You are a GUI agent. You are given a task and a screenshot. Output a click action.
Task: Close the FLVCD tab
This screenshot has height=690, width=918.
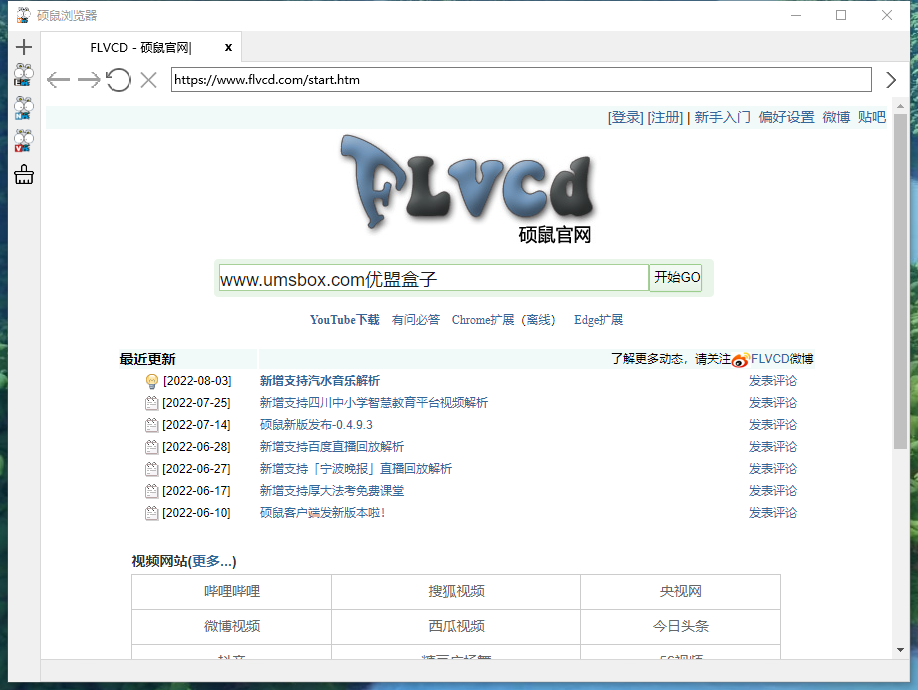pos(228,47)
